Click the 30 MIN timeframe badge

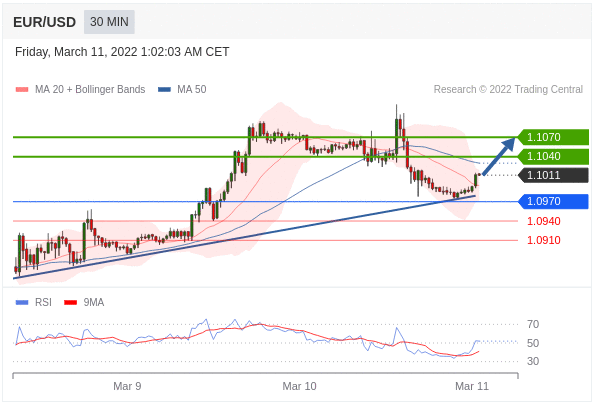tap(109, 22)
